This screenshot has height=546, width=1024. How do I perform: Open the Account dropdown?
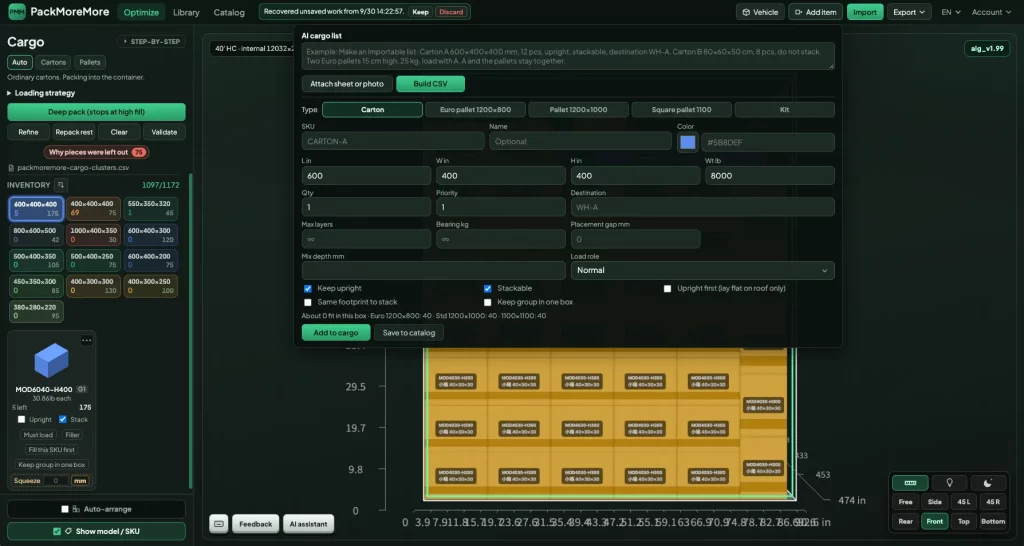pyautogui.click(x=990, y=12)
